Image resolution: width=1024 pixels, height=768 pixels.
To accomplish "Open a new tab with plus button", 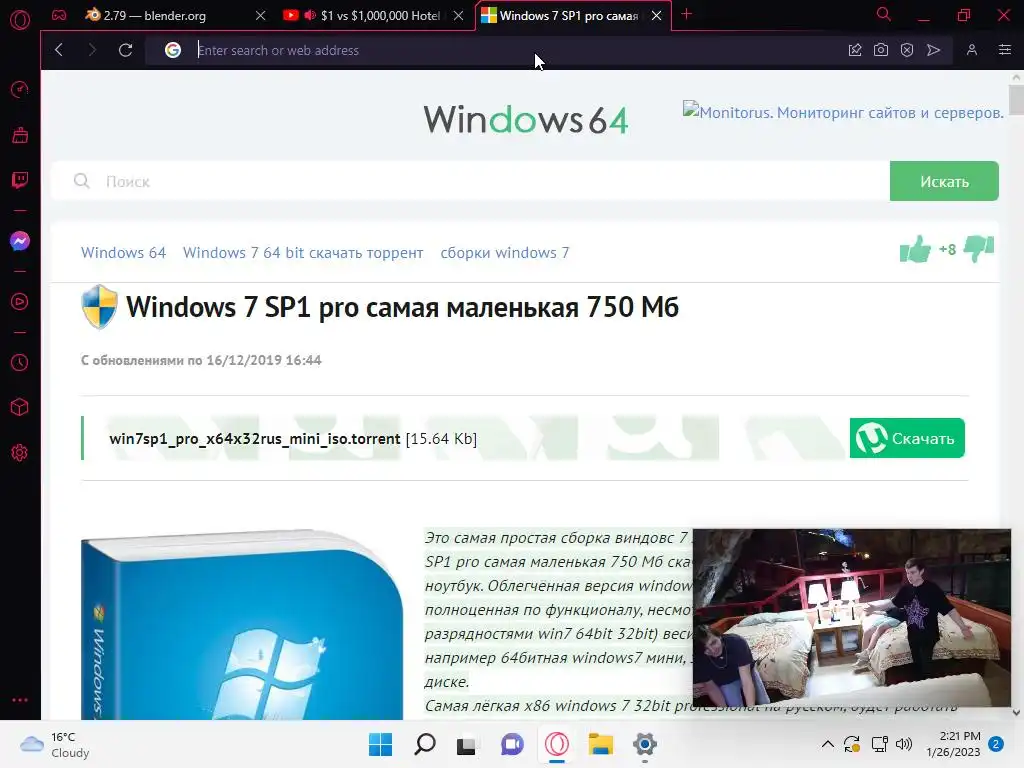I will [x=686, y=14].
